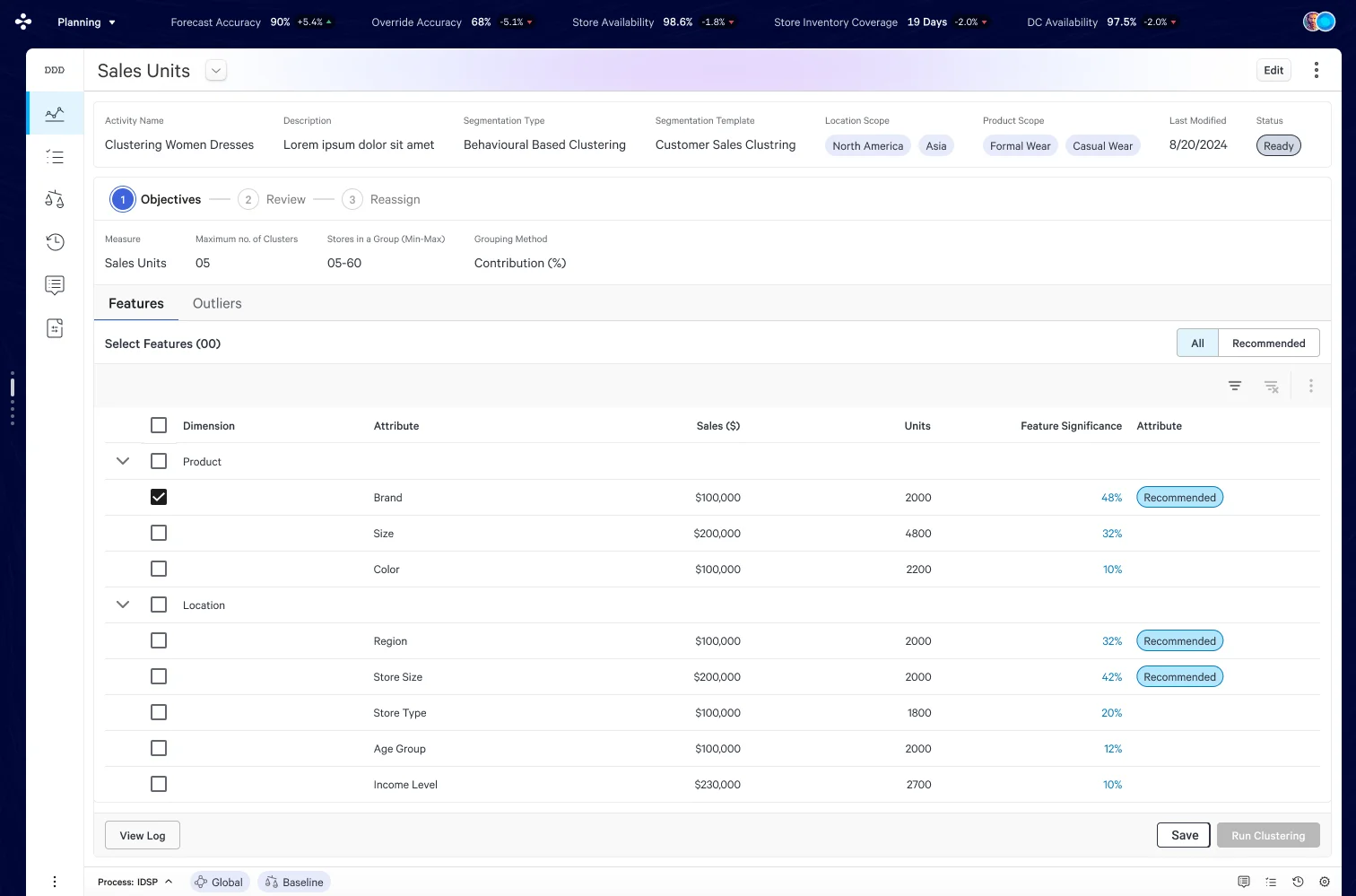Check the Income Level checkbox
This screenshot has height=896, width=1356.
click(159, 784)
